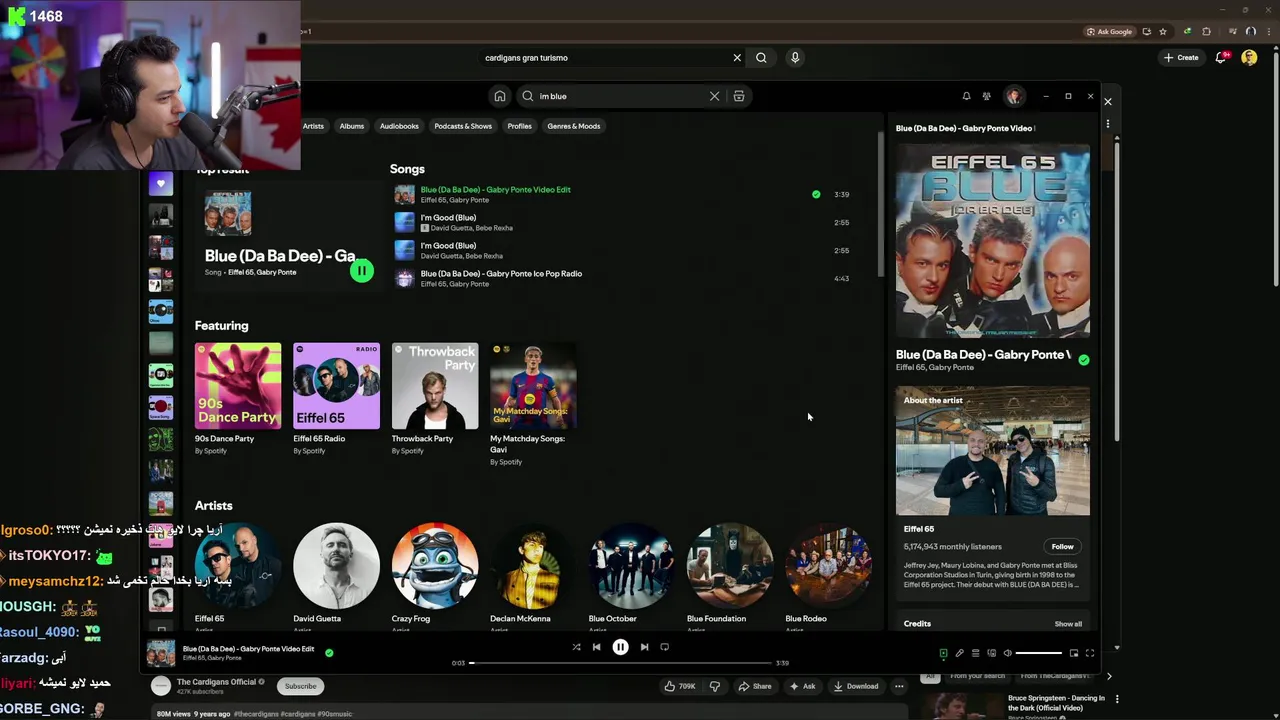This screenshot has width=1280, height=720.
Task: Open Liked Songs heart in sidebar
Action: 160,184
